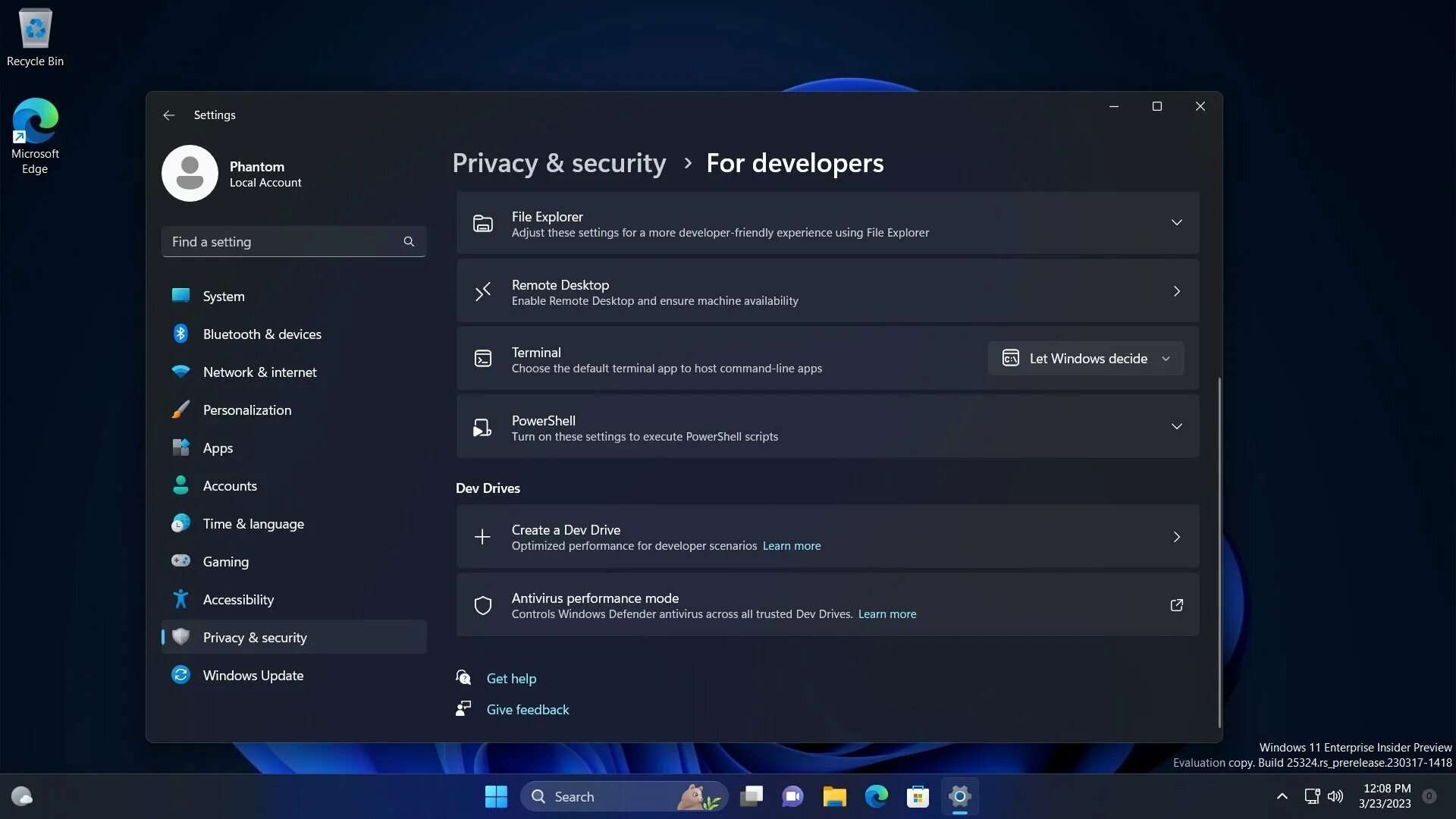
Task: Click the back arrow in Settings
Action: tap(168, 115)
